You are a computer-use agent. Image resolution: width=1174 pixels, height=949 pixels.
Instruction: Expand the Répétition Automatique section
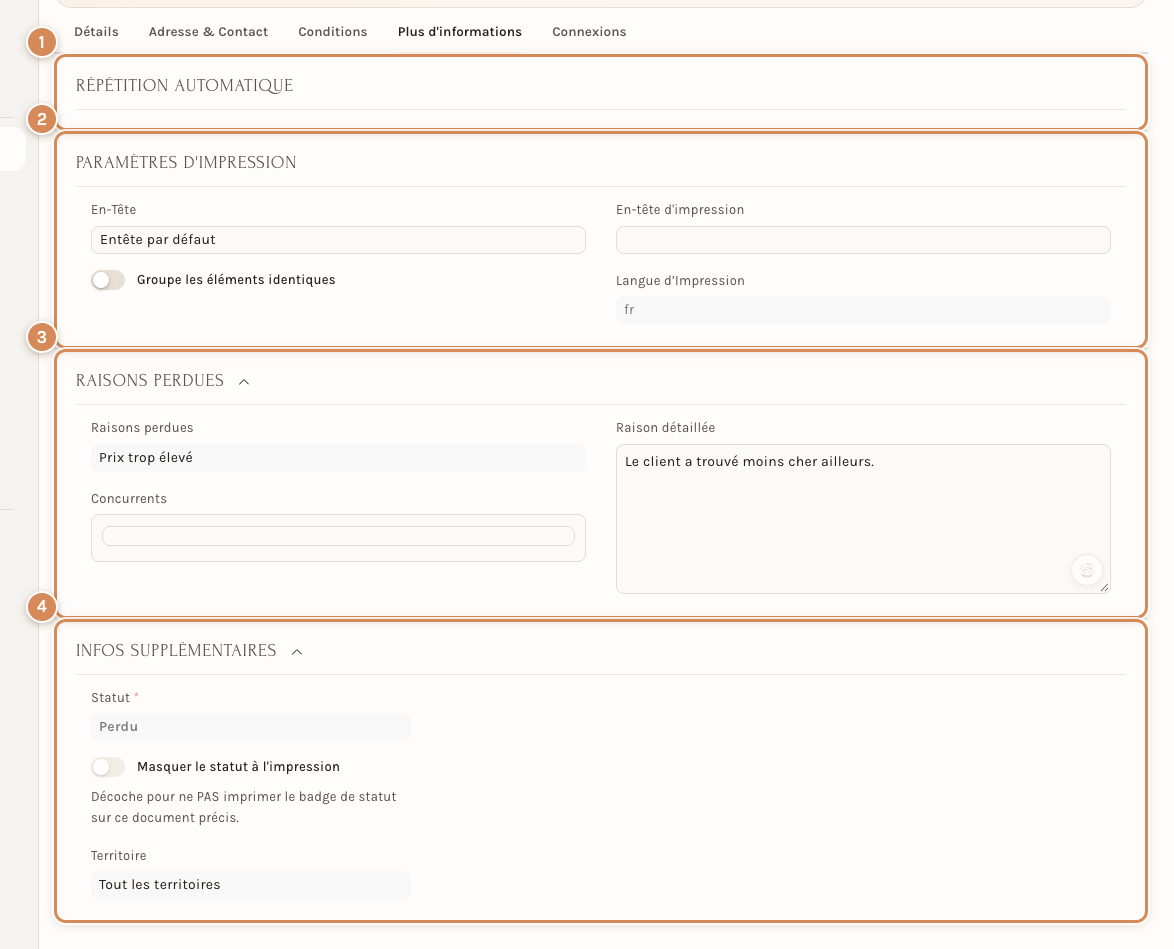click(184, 85)
